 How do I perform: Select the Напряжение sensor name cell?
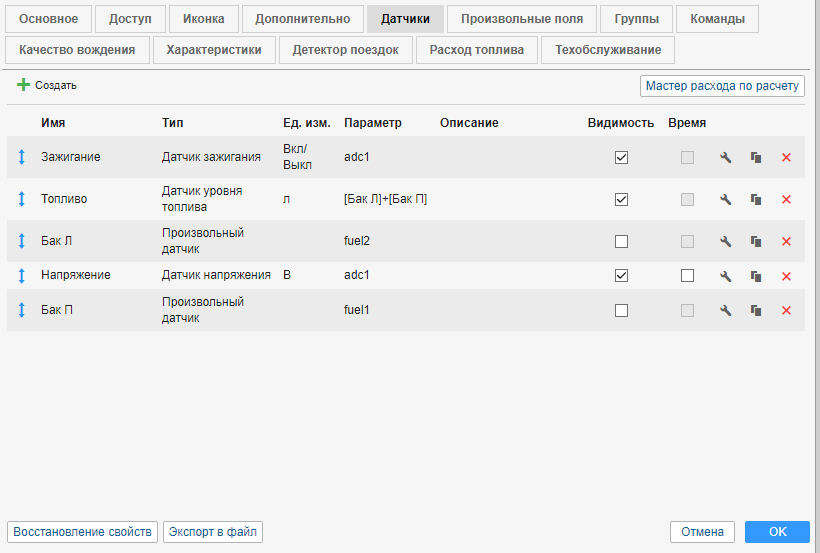(76, 275)
